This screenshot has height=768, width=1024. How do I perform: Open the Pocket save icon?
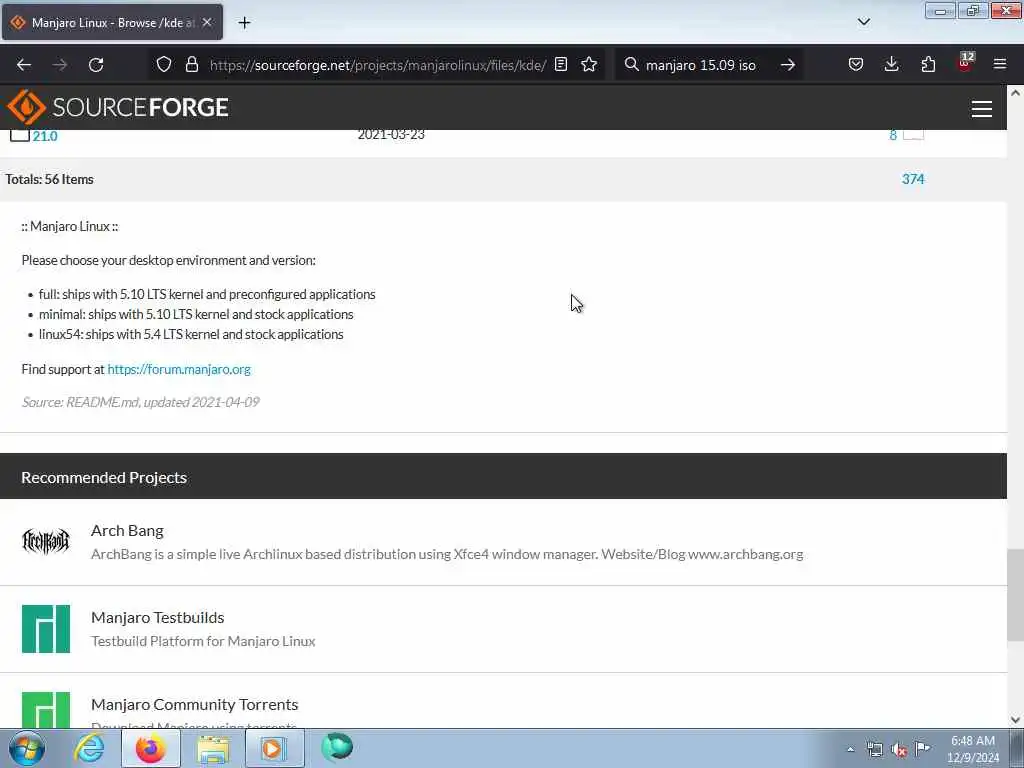pos(856,65)
